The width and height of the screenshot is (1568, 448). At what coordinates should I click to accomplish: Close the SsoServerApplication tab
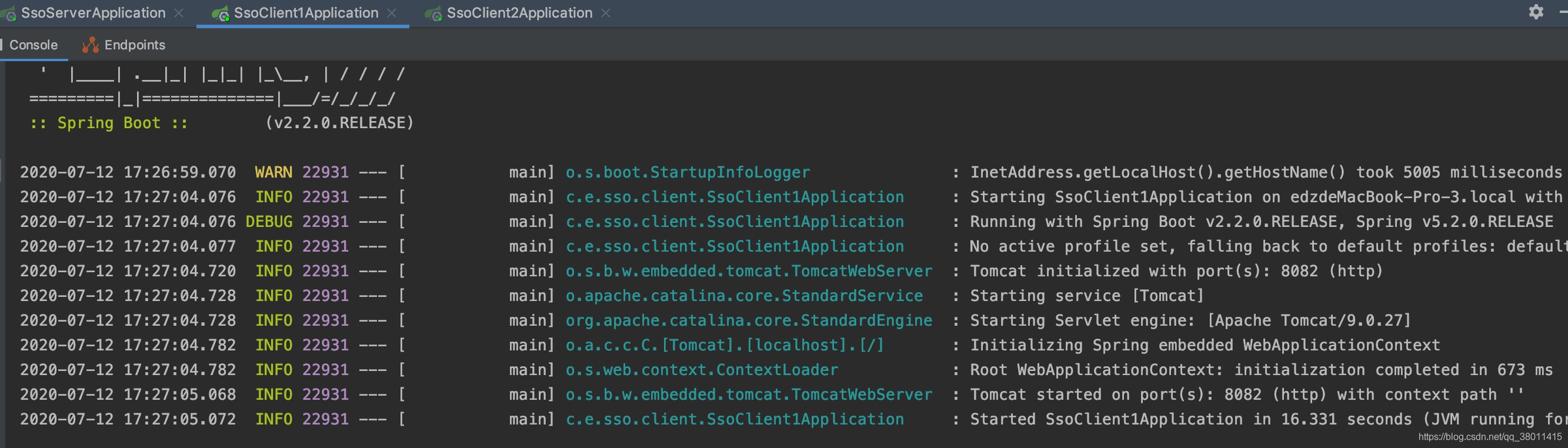pyautogui.click(x=179, y=13)
